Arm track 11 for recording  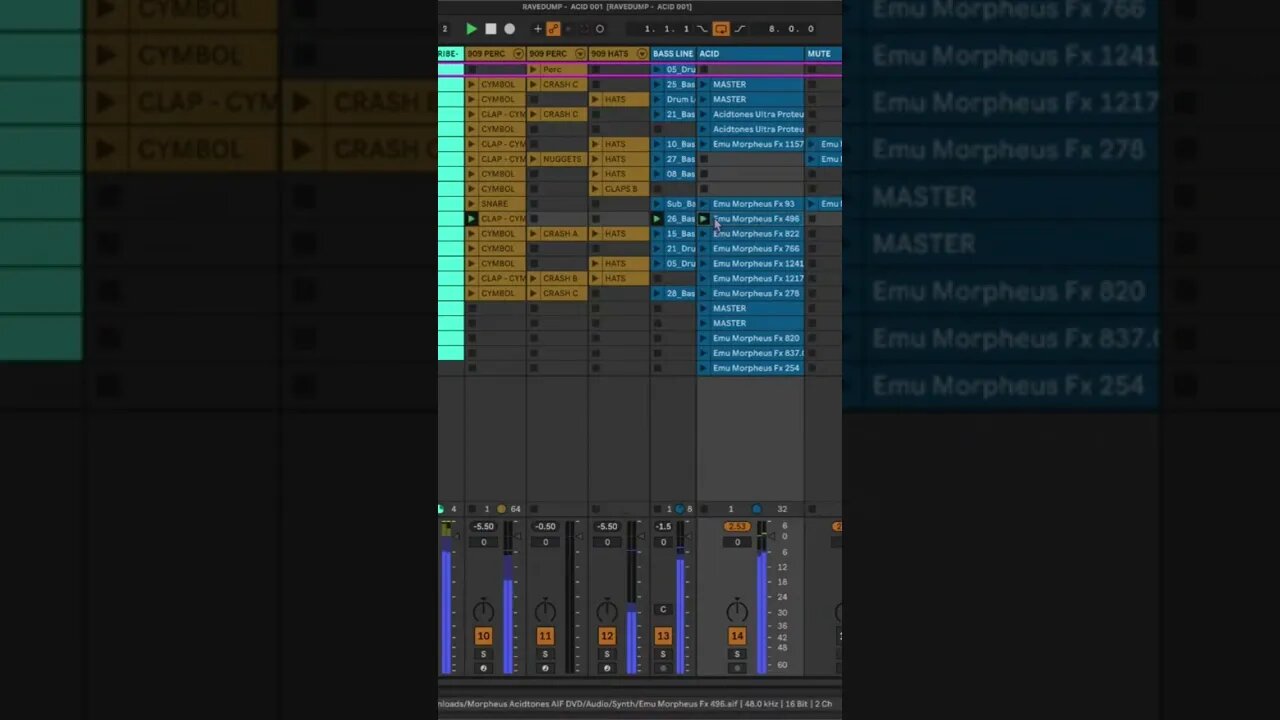[545, 669]
